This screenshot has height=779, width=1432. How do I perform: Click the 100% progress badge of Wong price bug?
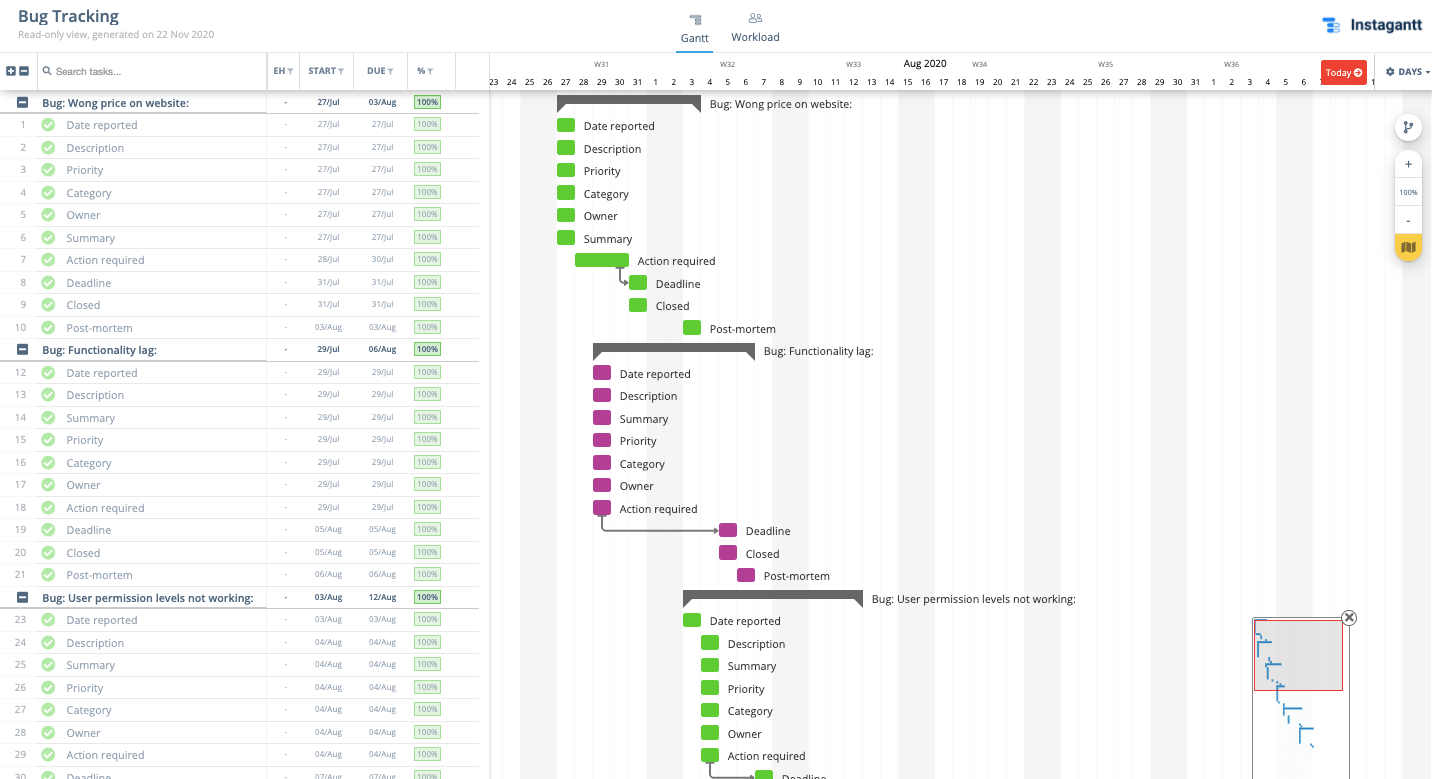[427, 102]
